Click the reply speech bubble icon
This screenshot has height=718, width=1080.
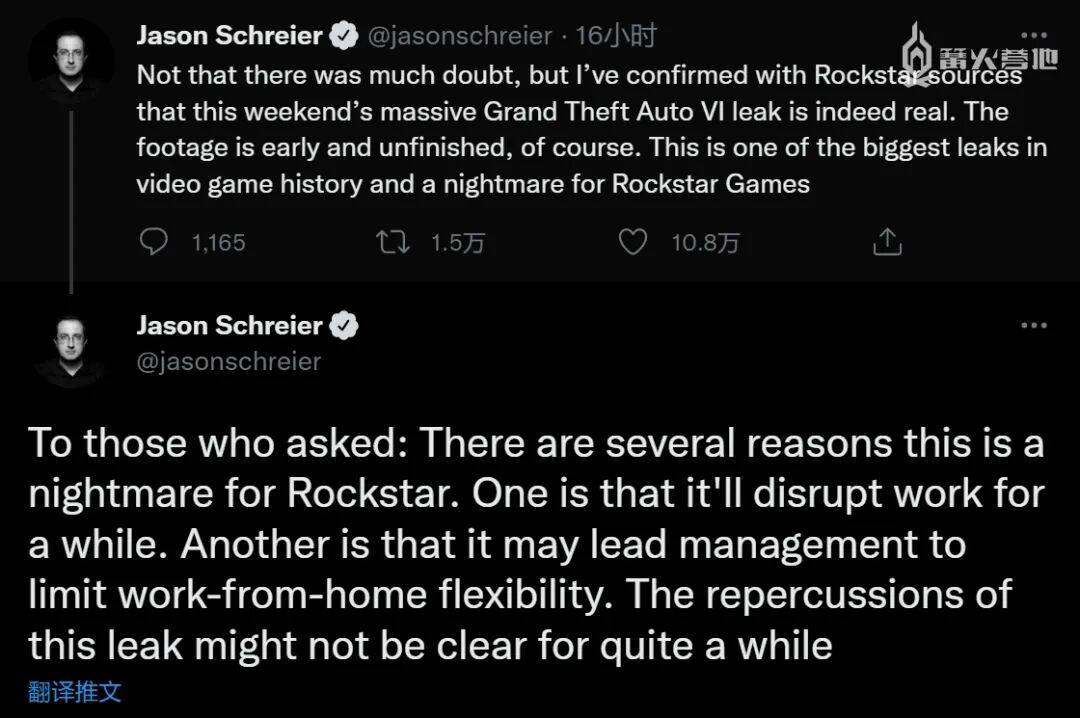(x=152, y=243)
